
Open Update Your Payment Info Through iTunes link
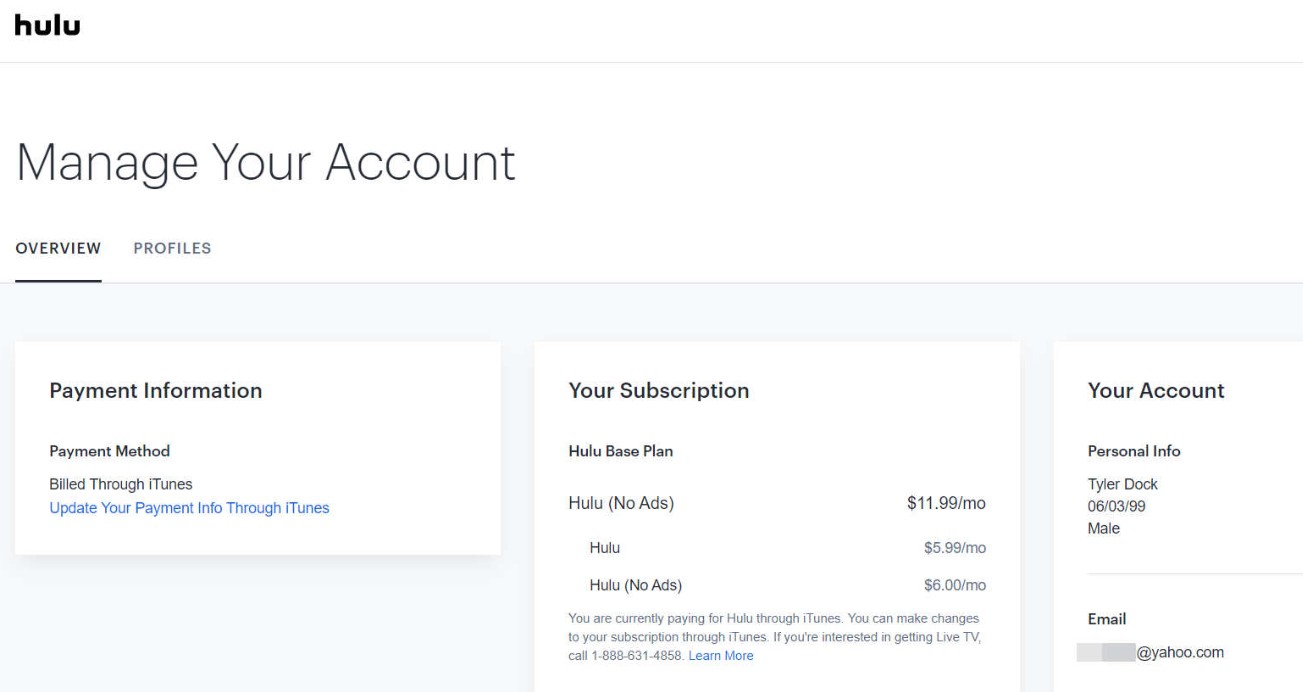click(x=189, y=508)
